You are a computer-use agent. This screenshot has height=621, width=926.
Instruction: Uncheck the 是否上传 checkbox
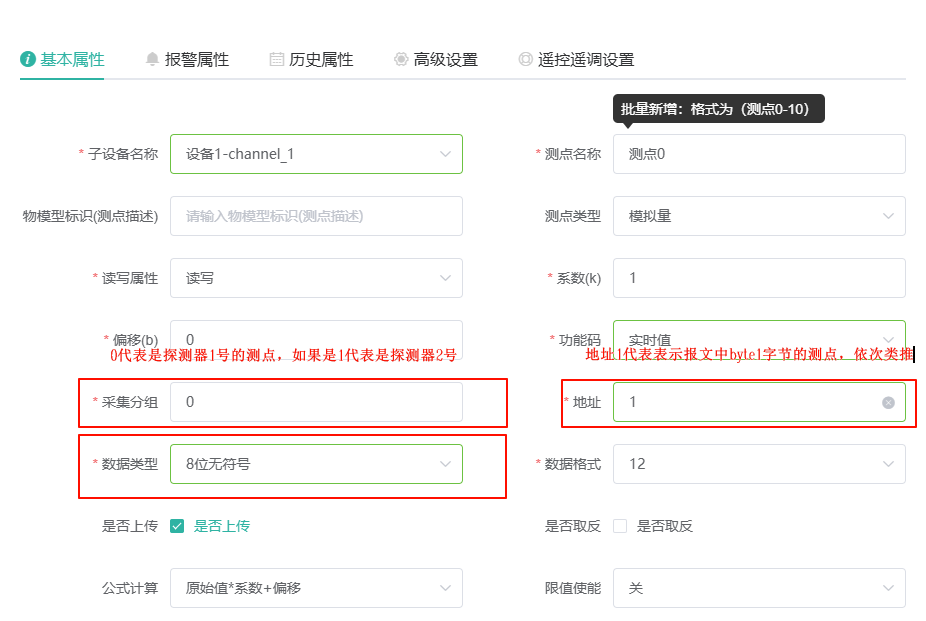tap(177, 526)
